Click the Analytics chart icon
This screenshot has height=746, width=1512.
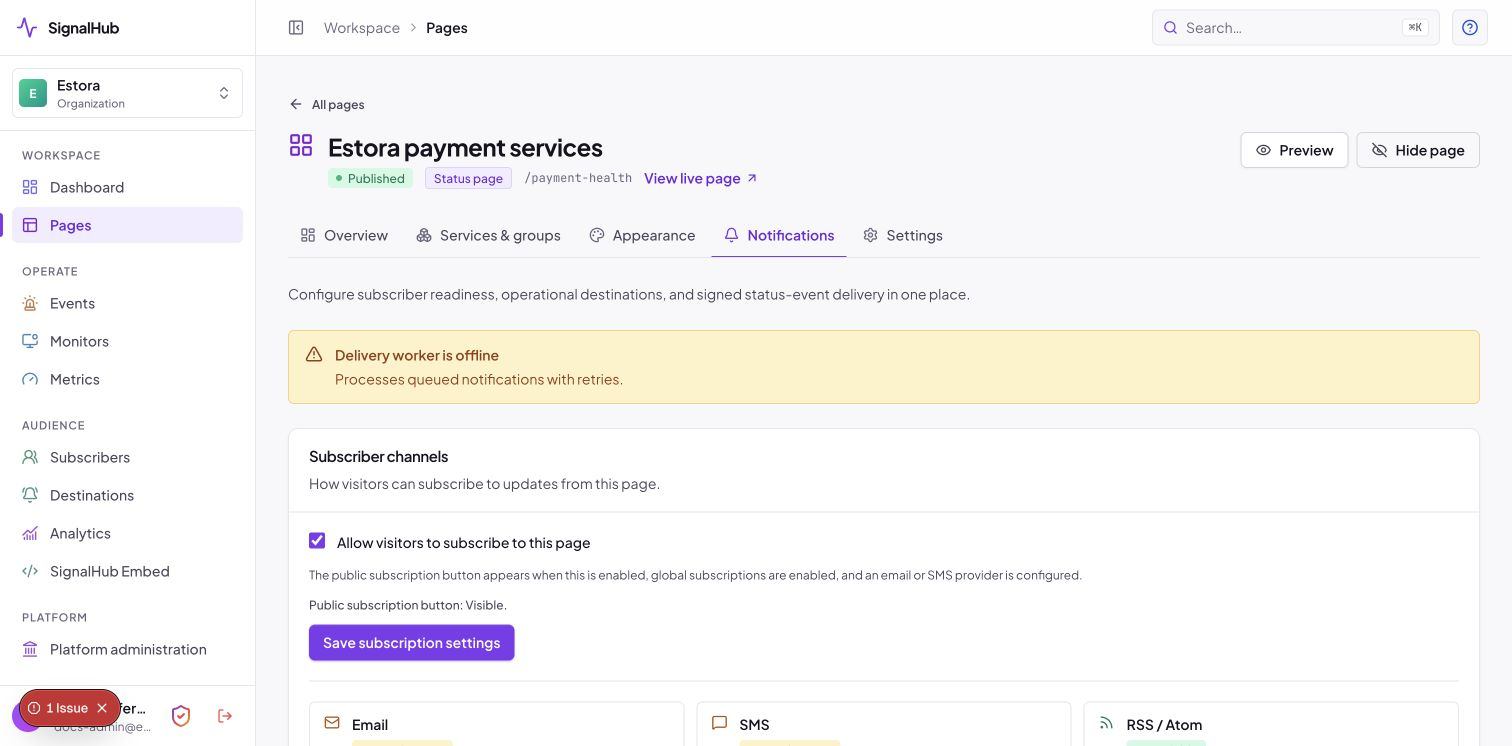click(30, 533)
